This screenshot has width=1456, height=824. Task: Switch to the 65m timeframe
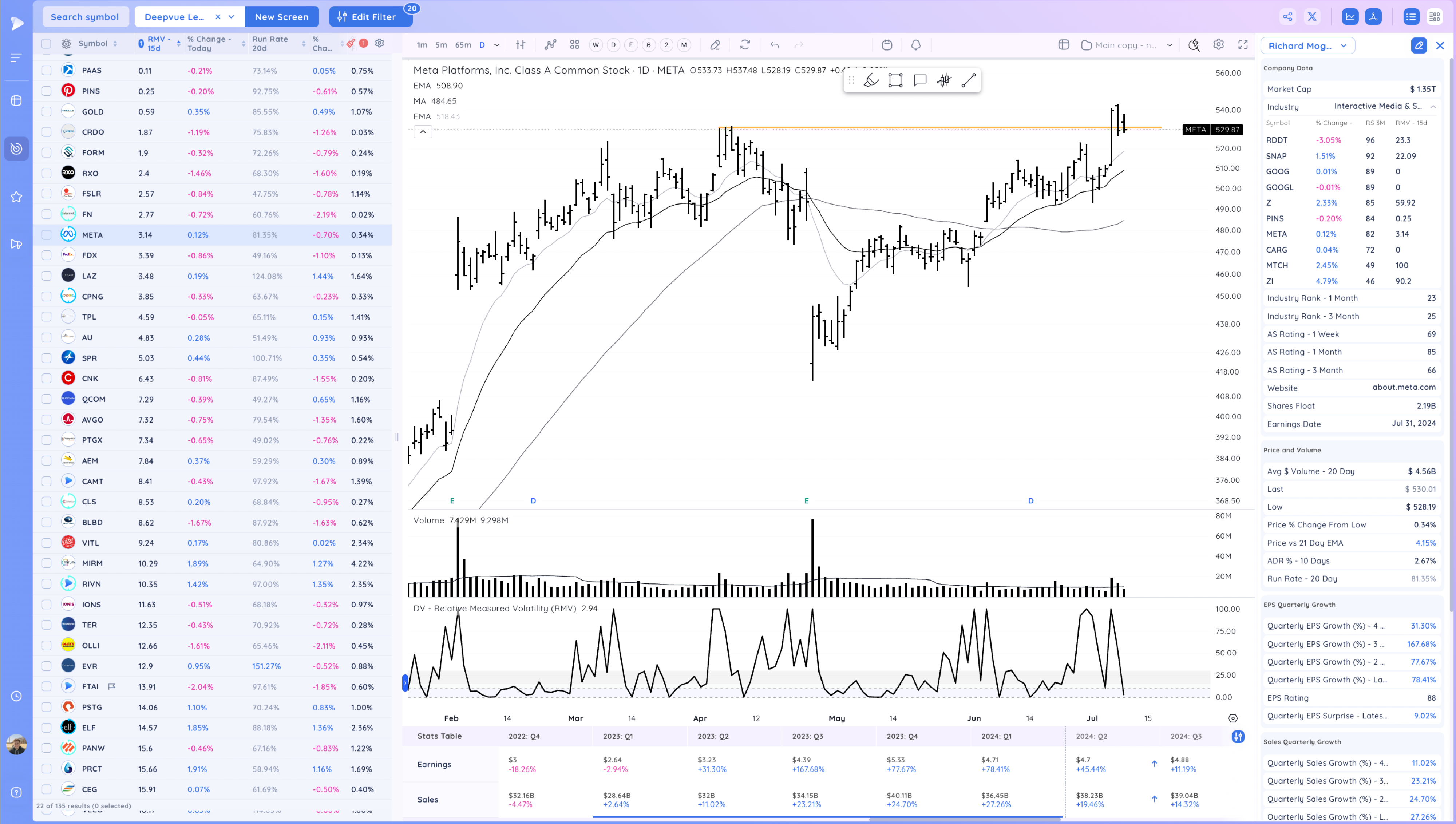(x=463, y=45)
